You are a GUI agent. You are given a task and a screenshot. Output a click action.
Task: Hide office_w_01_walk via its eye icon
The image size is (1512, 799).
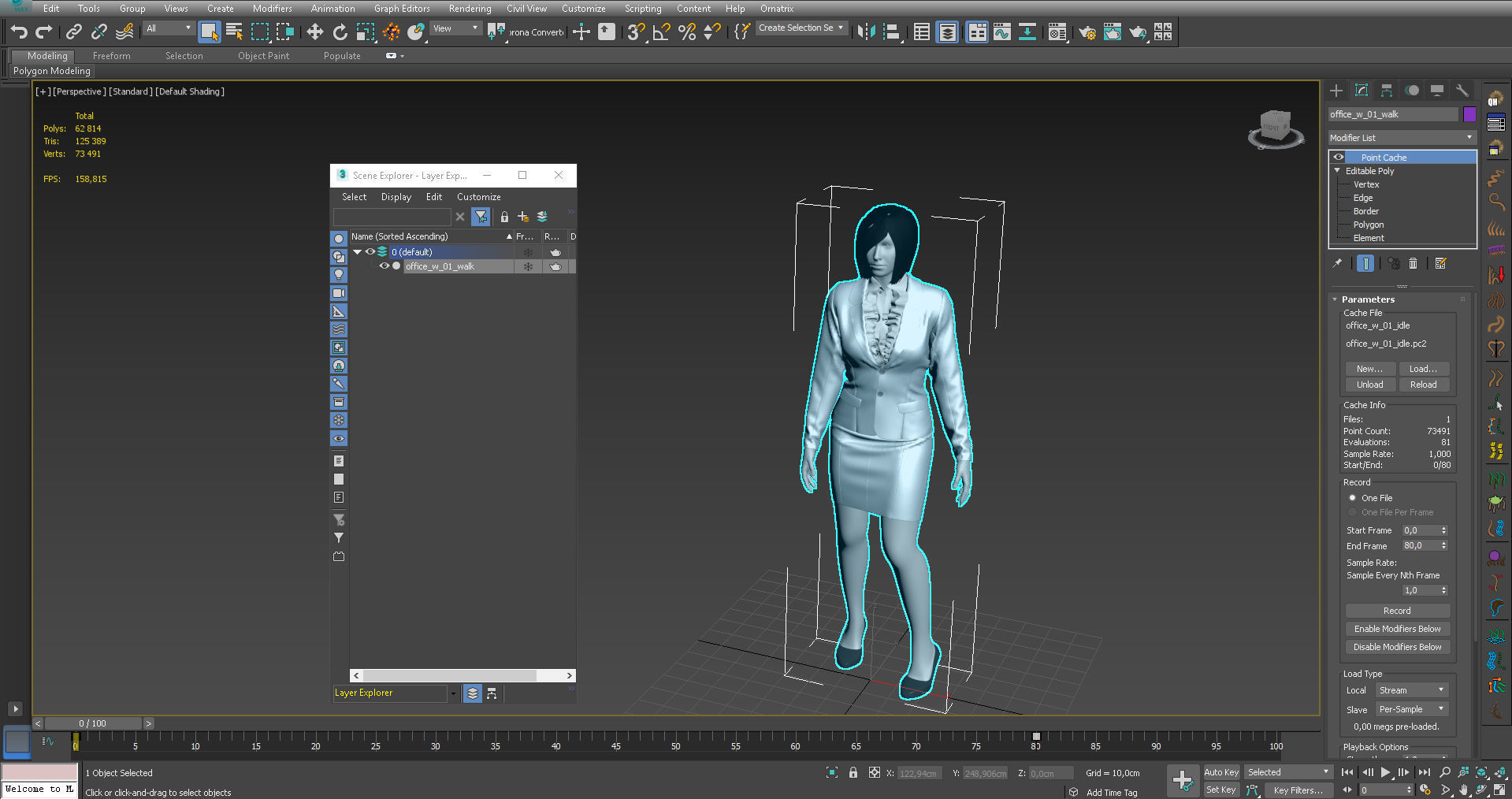tap(385, 266)
